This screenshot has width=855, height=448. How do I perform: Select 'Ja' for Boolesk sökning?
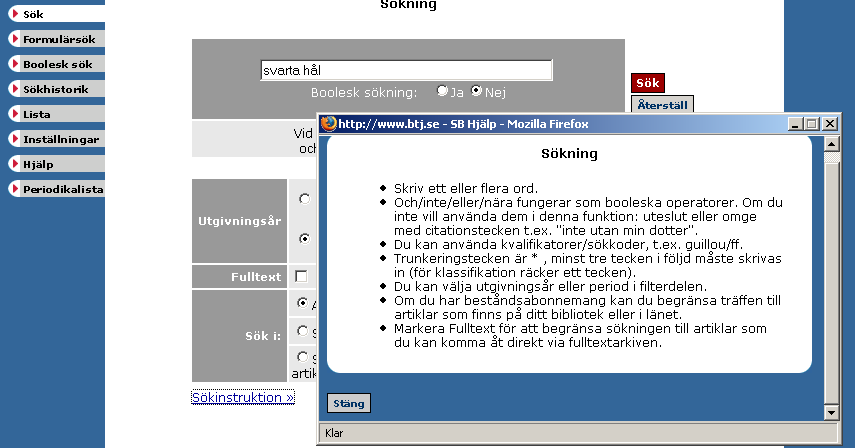tap(442, 91)
